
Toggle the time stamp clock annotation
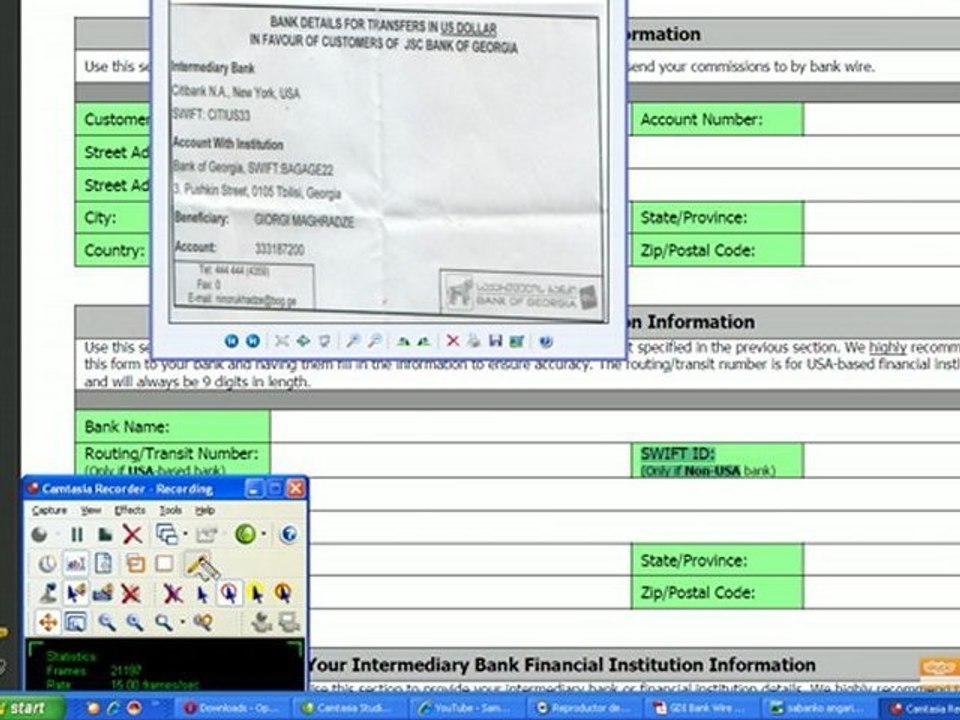coord(47,563)
